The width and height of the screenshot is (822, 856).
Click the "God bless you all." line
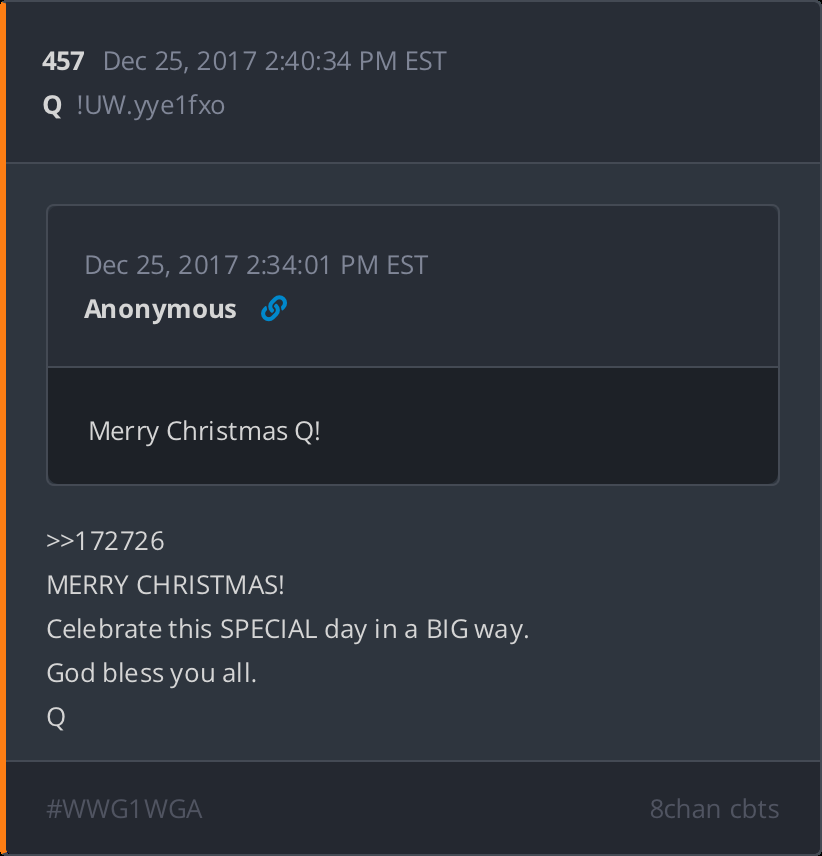coord(151,673)
